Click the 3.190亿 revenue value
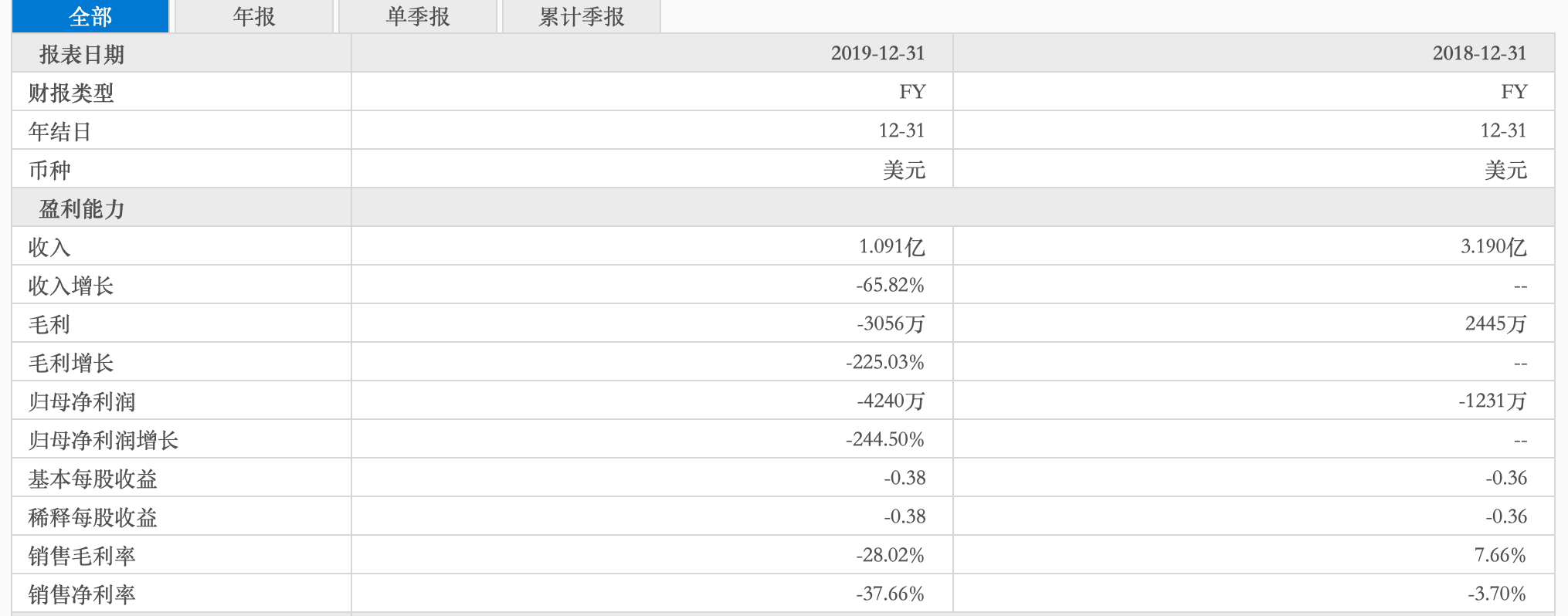The image size is (1568, 616). click(1493, 246)
